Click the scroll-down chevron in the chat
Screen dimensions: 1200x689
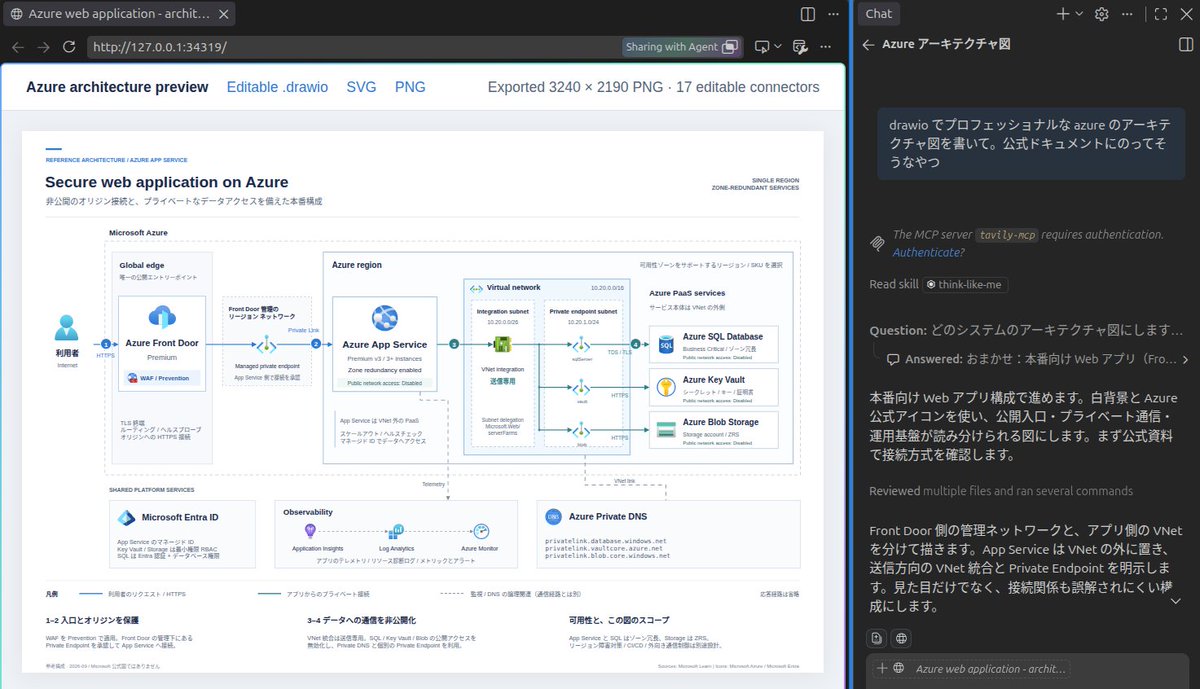1176,601
